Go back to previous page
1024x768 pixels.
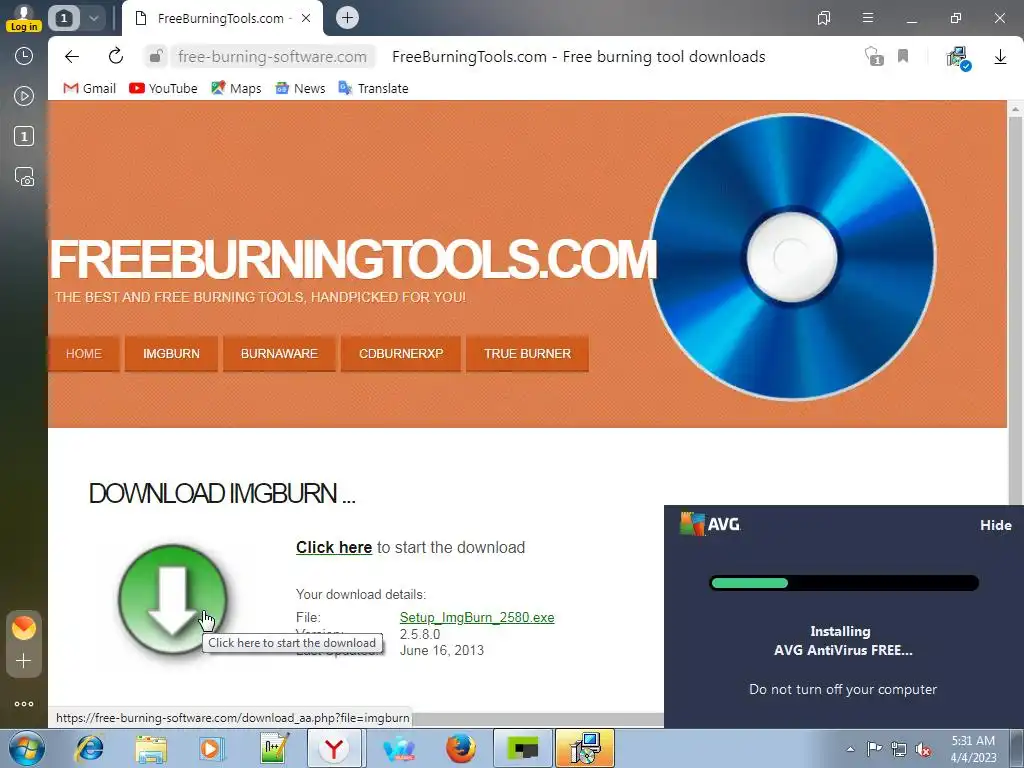click(72, 57)
